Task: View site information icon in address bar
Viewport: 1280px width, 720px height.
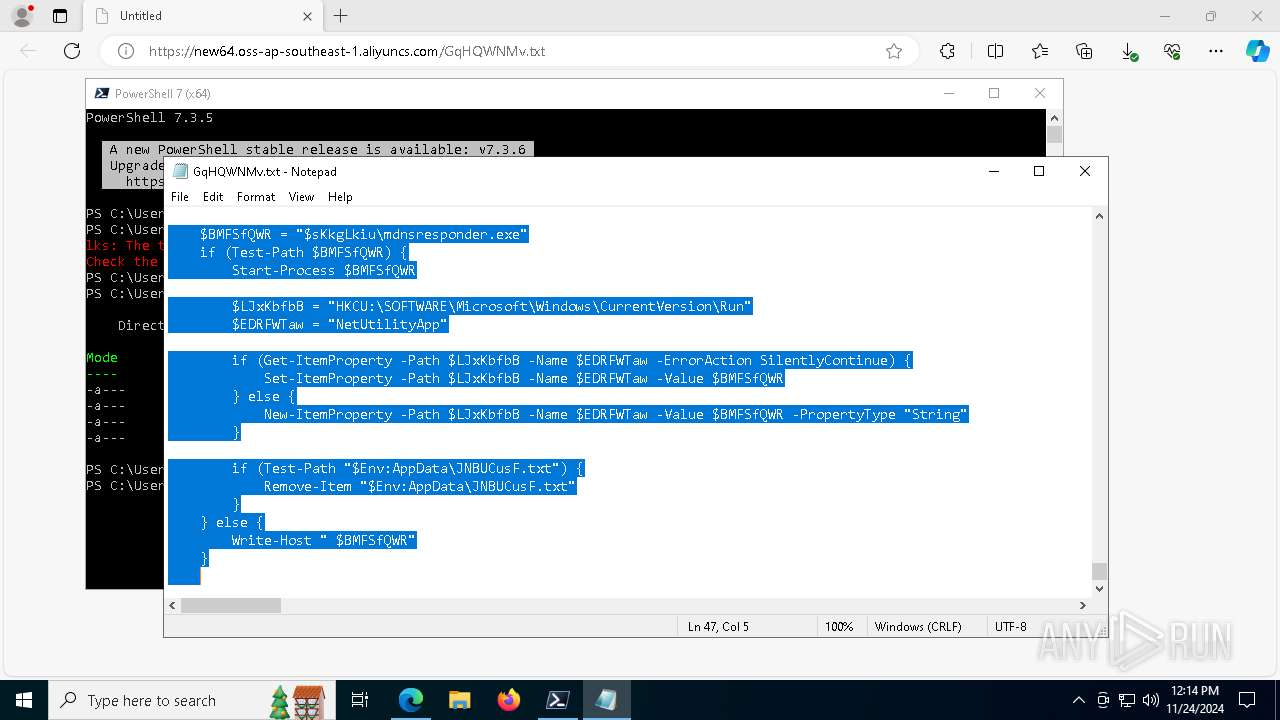Action: click(x=126, y=51)
